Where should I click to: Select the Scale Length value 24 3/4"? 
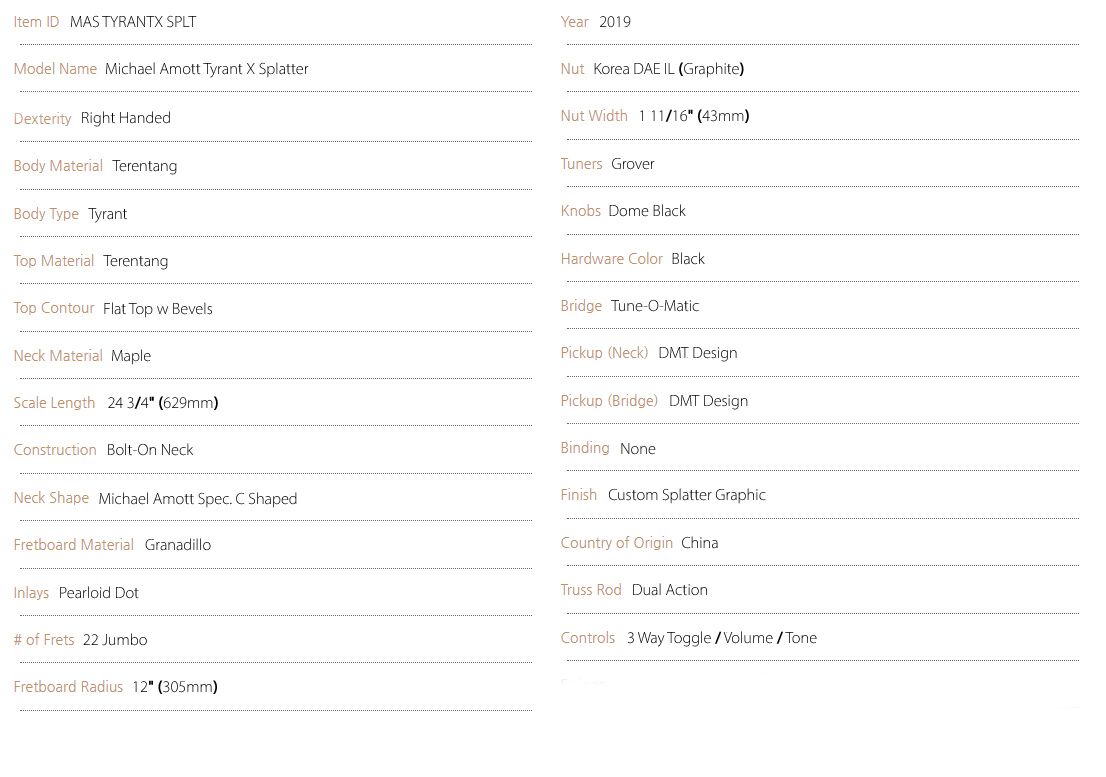pos(130,403)
